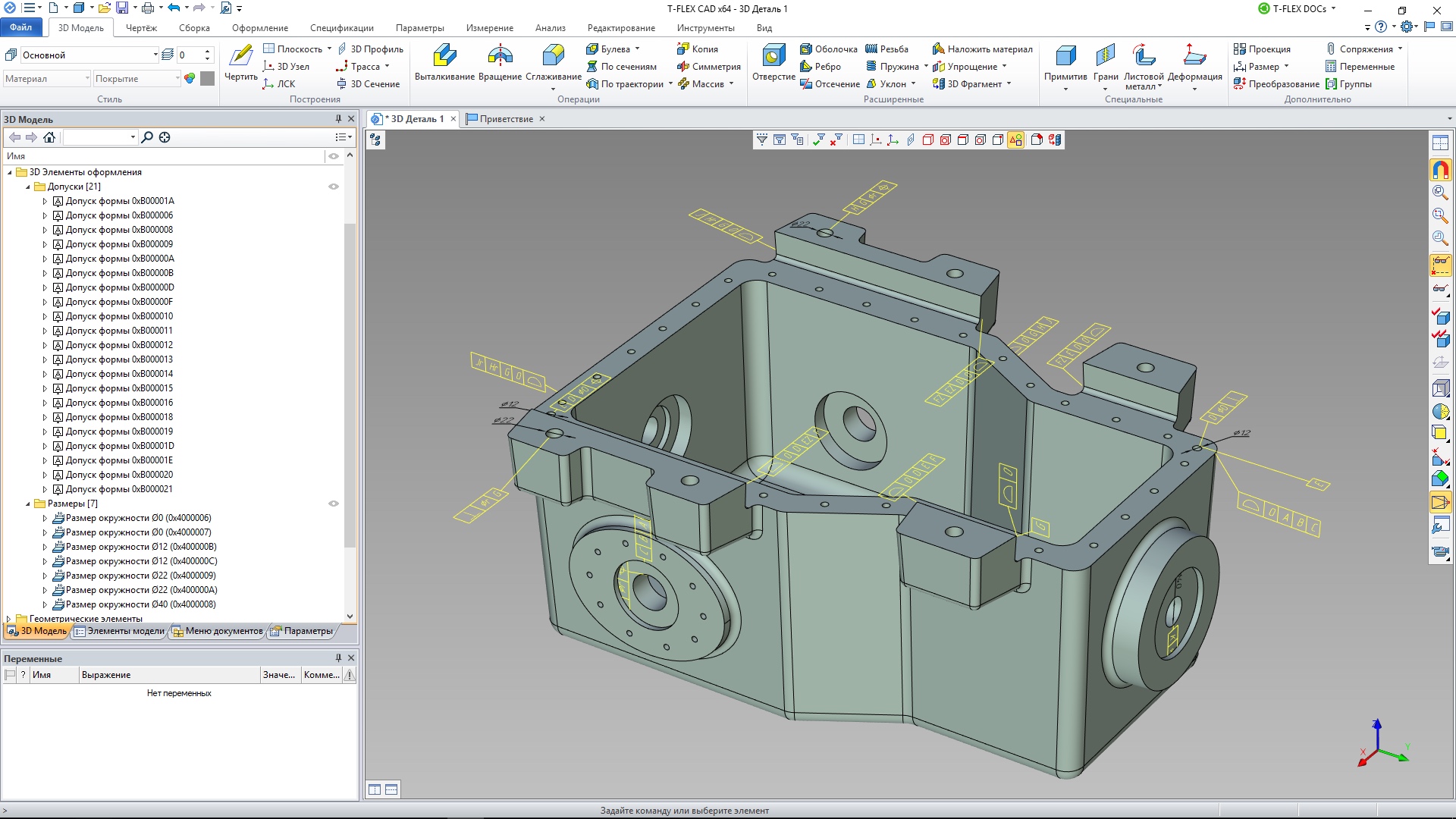
Task: Collapse the Допуски [21] tree node
Action: point(28,187)
